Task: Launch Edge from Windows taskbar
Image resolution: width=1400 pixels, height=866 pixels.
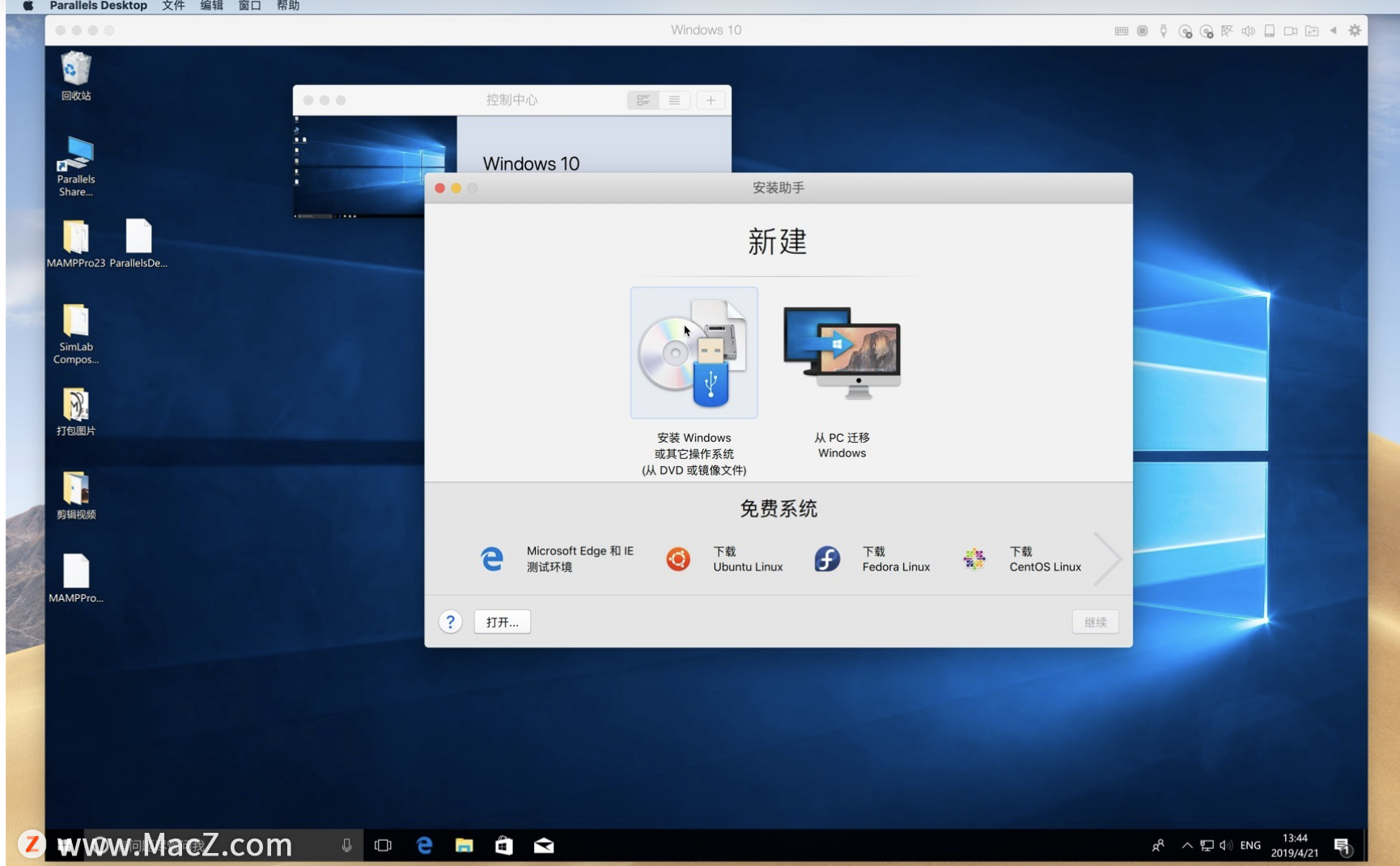Action: (x=424, y=846)
